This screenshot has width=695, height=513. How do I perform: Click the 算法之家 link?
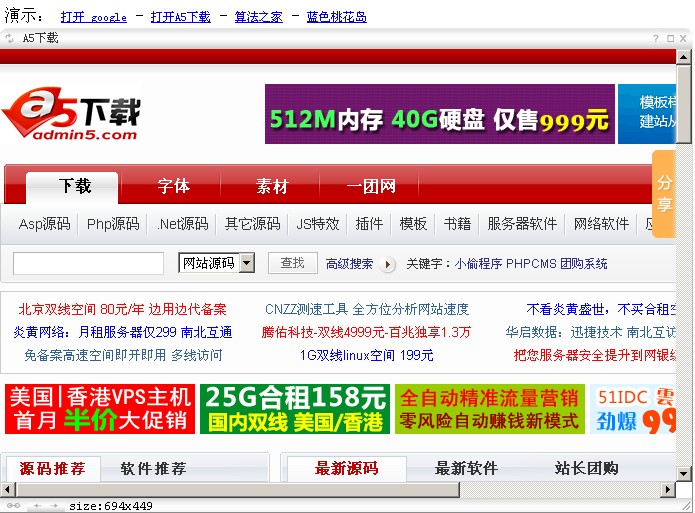click(258, 17)
